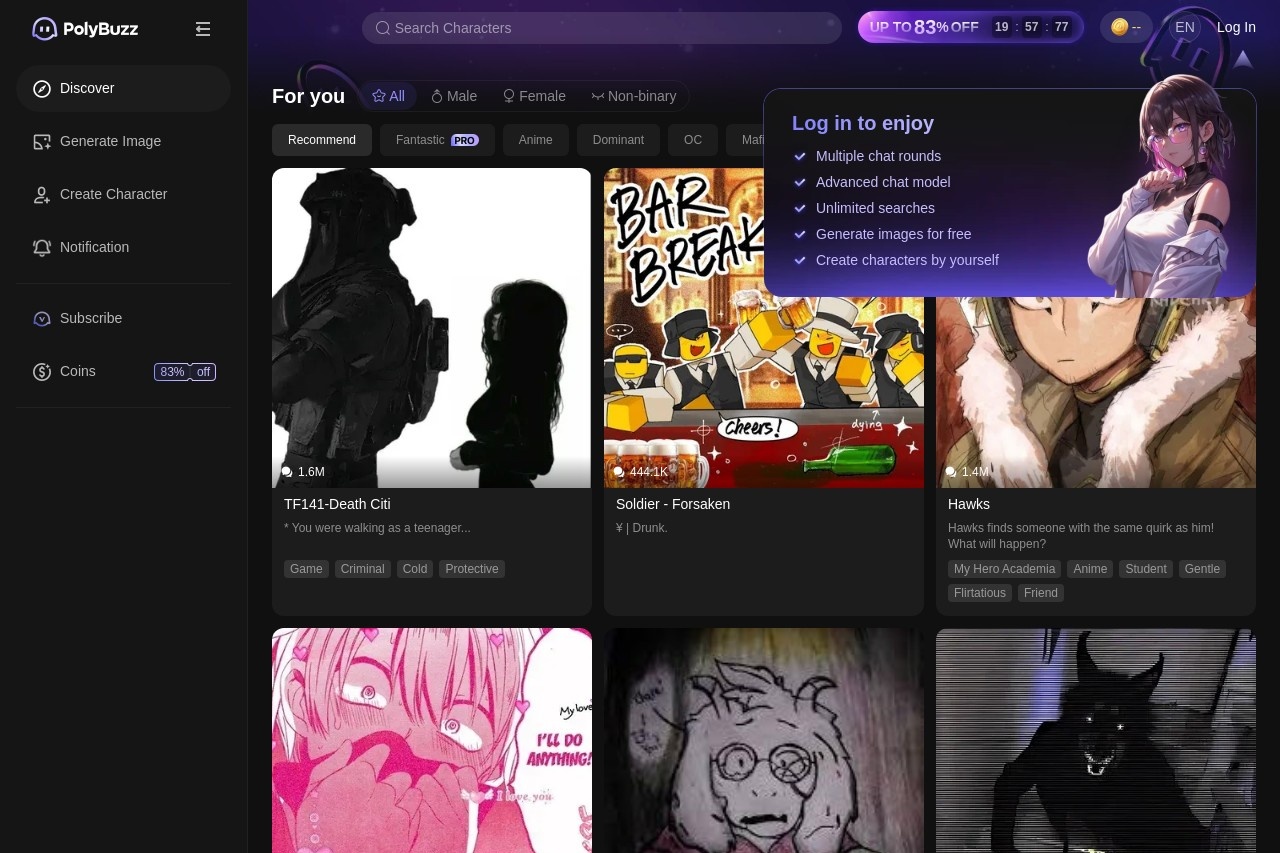Screen dimensions: 1280x853
Task: Click the Anime tag under Hawks
Action: click(1090, 569)
